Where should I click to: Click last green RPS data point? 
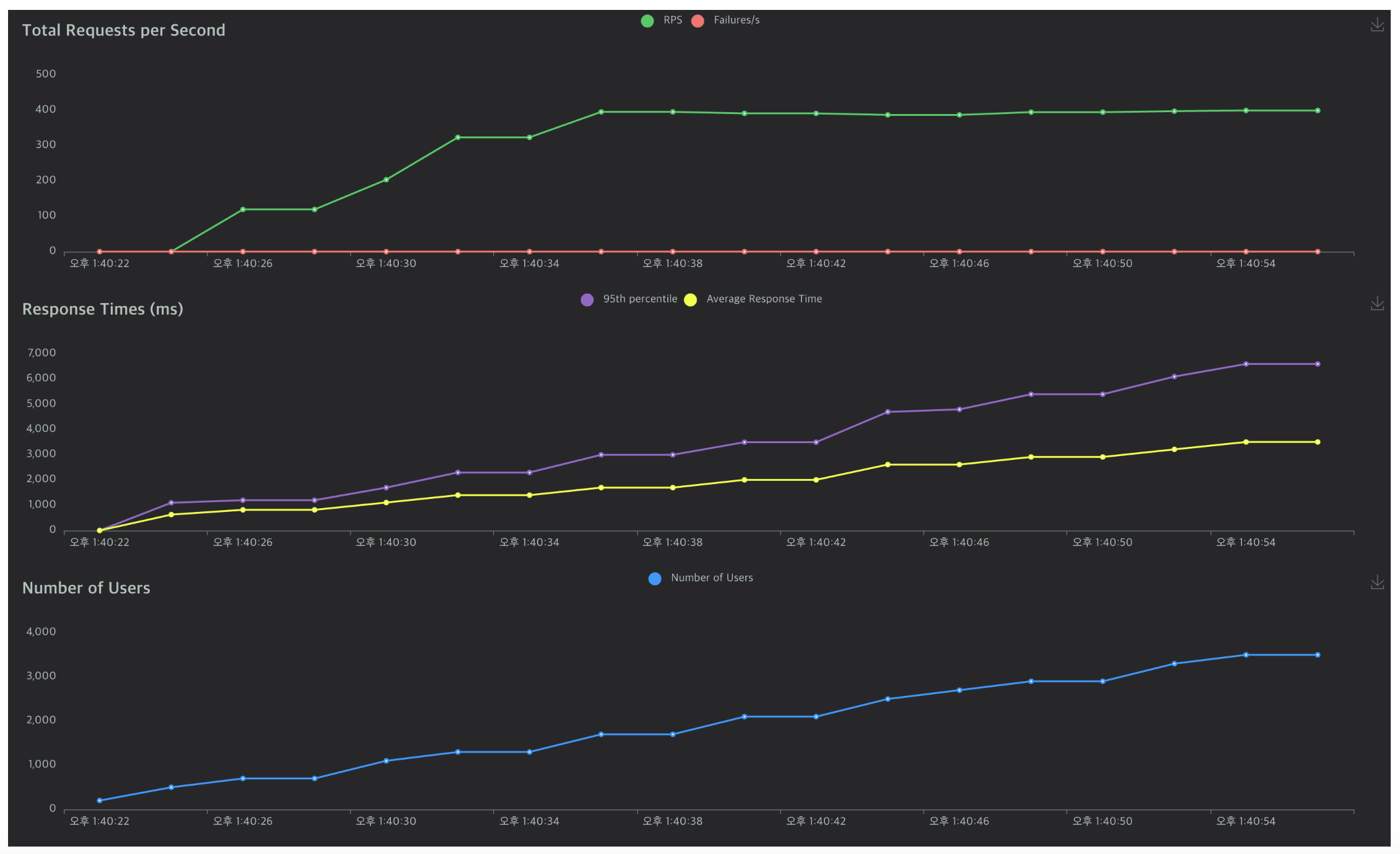[x=1317, y=111]
